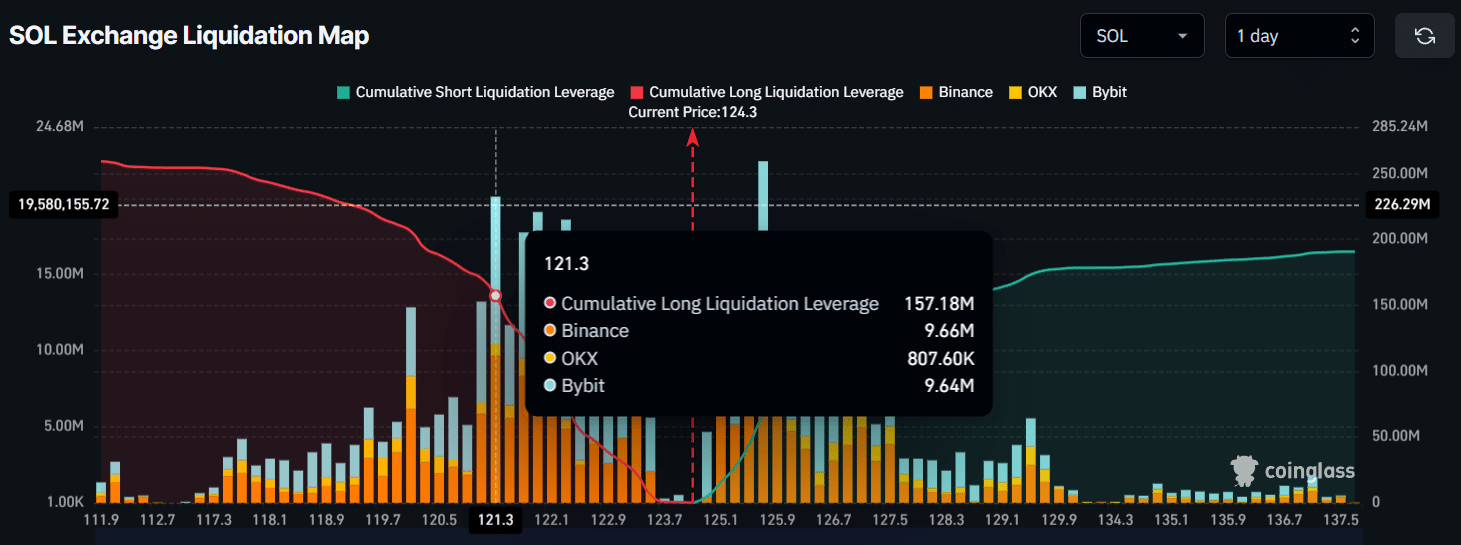Click the refresh icon button

(x=1424, y=36)
